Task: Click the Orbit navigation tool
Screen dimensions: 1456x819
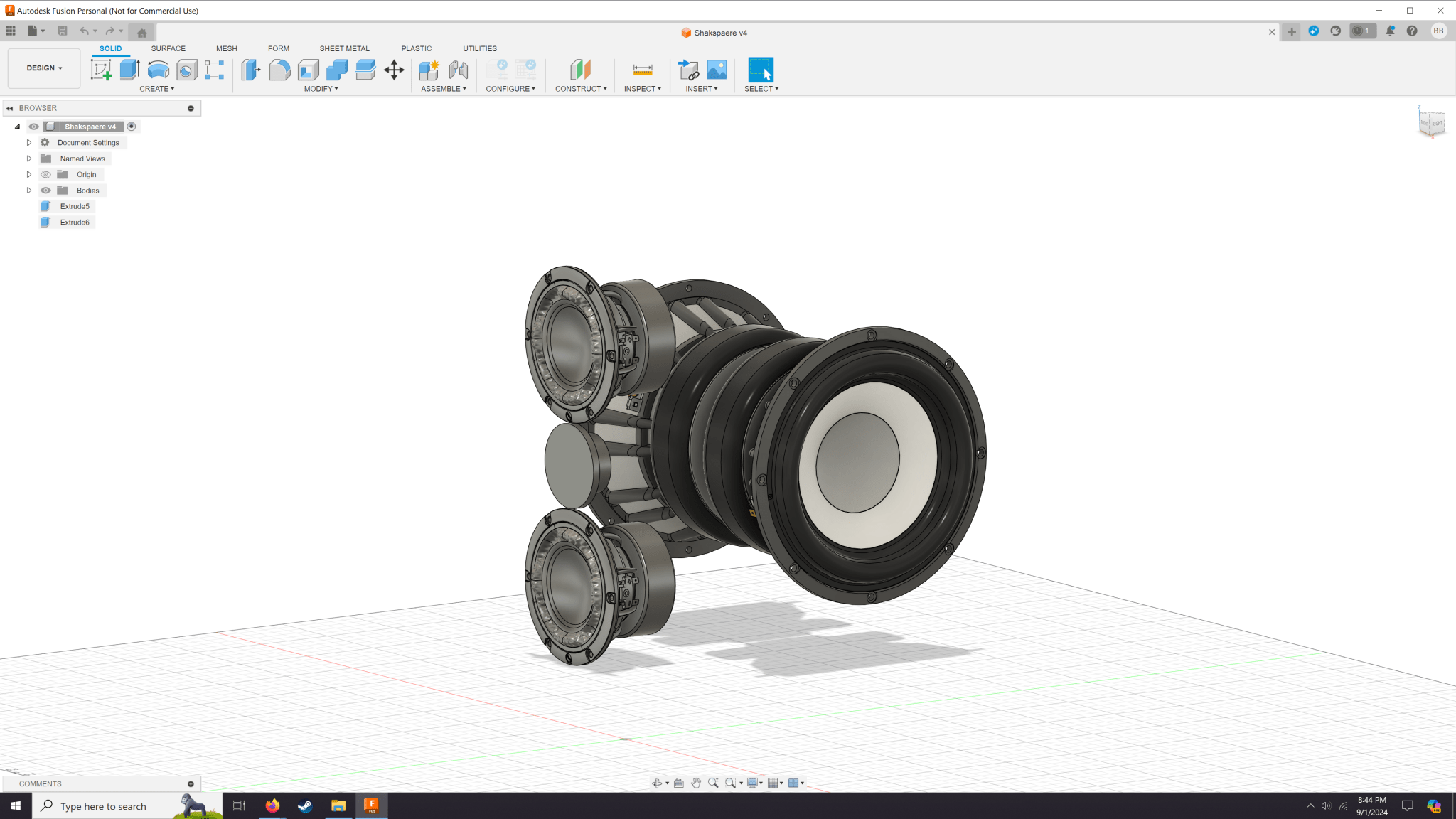Action: (657, 783)
